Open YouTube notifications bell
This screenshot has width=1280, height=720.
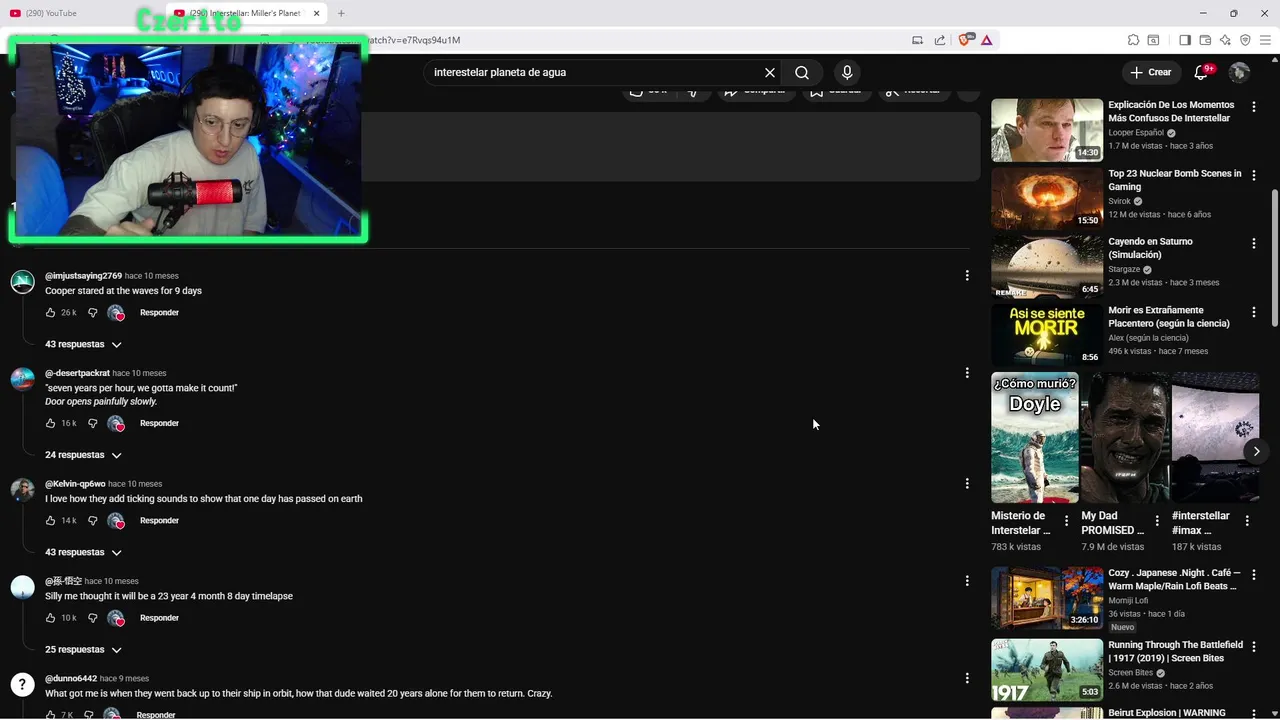point(1202,73)
